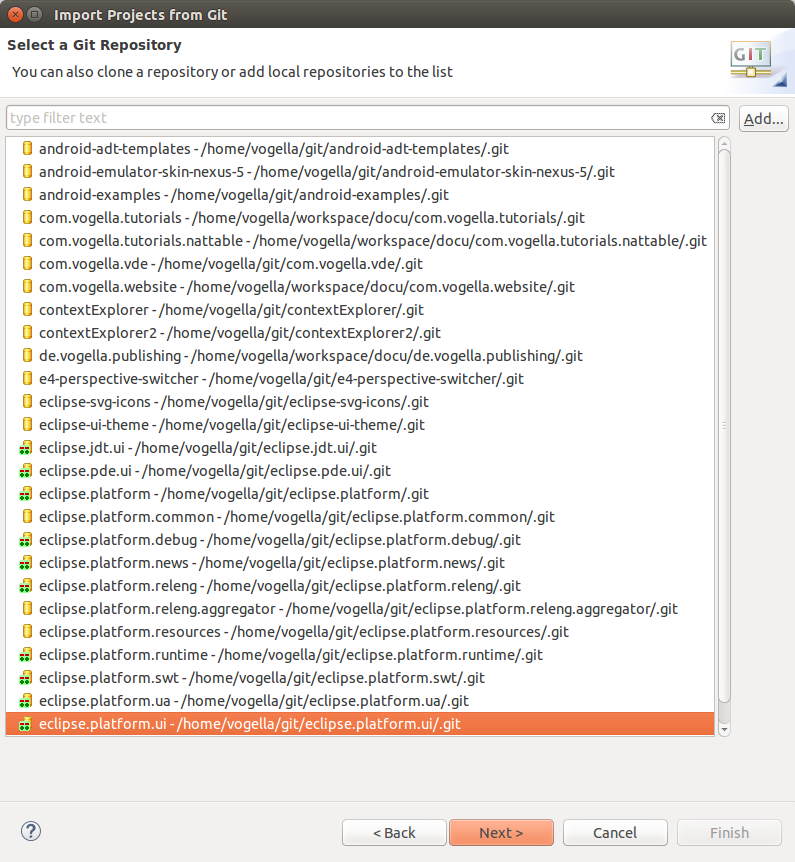The image size is (795, 862).
Task: Click the android-examples repository icon
Action: 27,195
